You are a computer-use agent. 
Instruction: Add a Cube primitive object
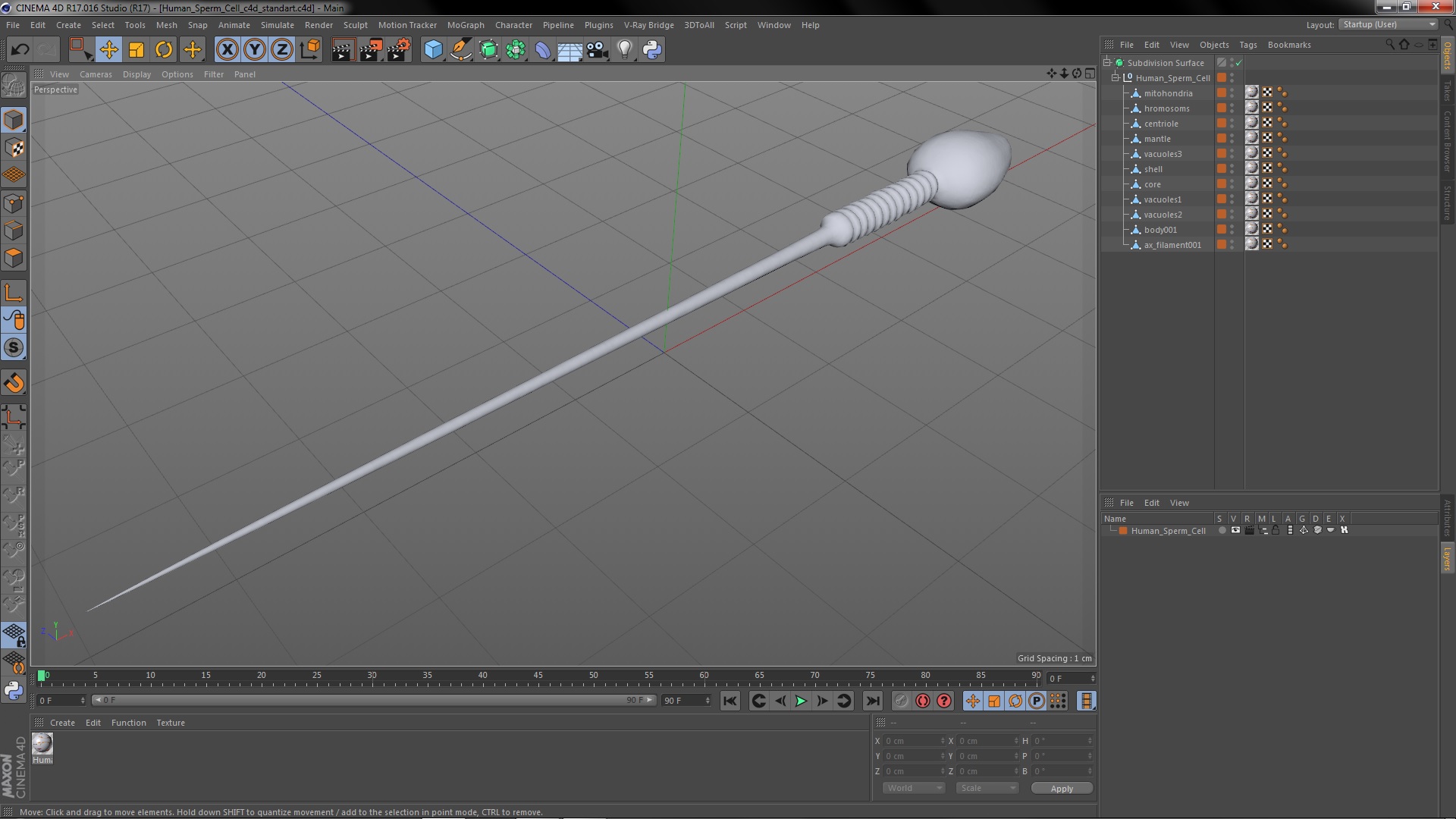pyautogui.click(x=433, y=50)
